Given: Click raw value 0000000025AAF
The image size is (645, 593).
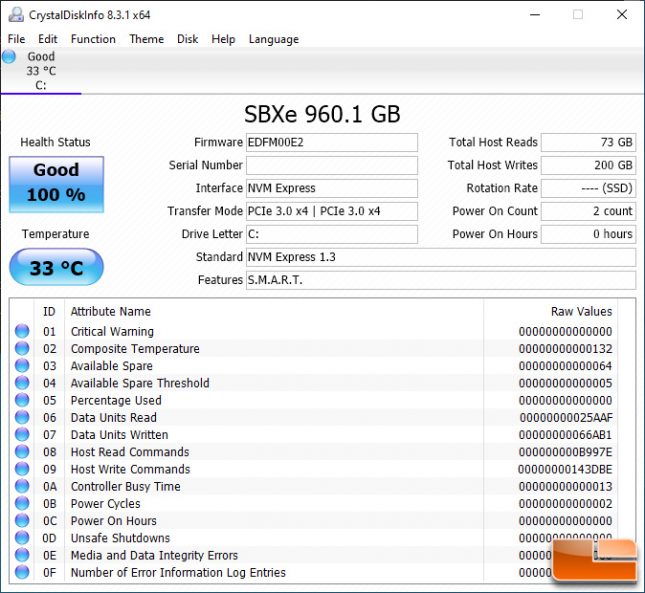Looking at the screenshot, I should coord(566,417).
